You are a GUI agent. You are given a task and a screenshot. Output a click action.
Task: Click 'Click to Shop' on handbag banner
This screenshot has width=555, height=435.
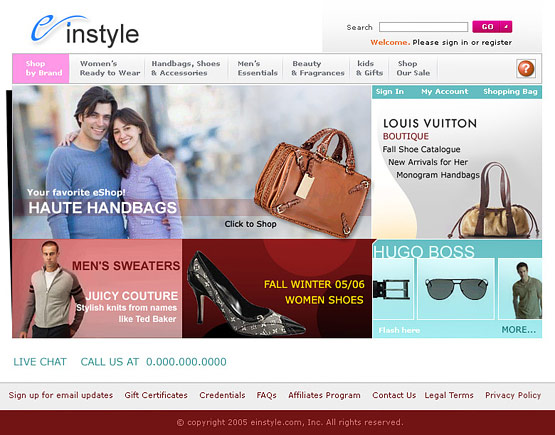pos(250,224)
